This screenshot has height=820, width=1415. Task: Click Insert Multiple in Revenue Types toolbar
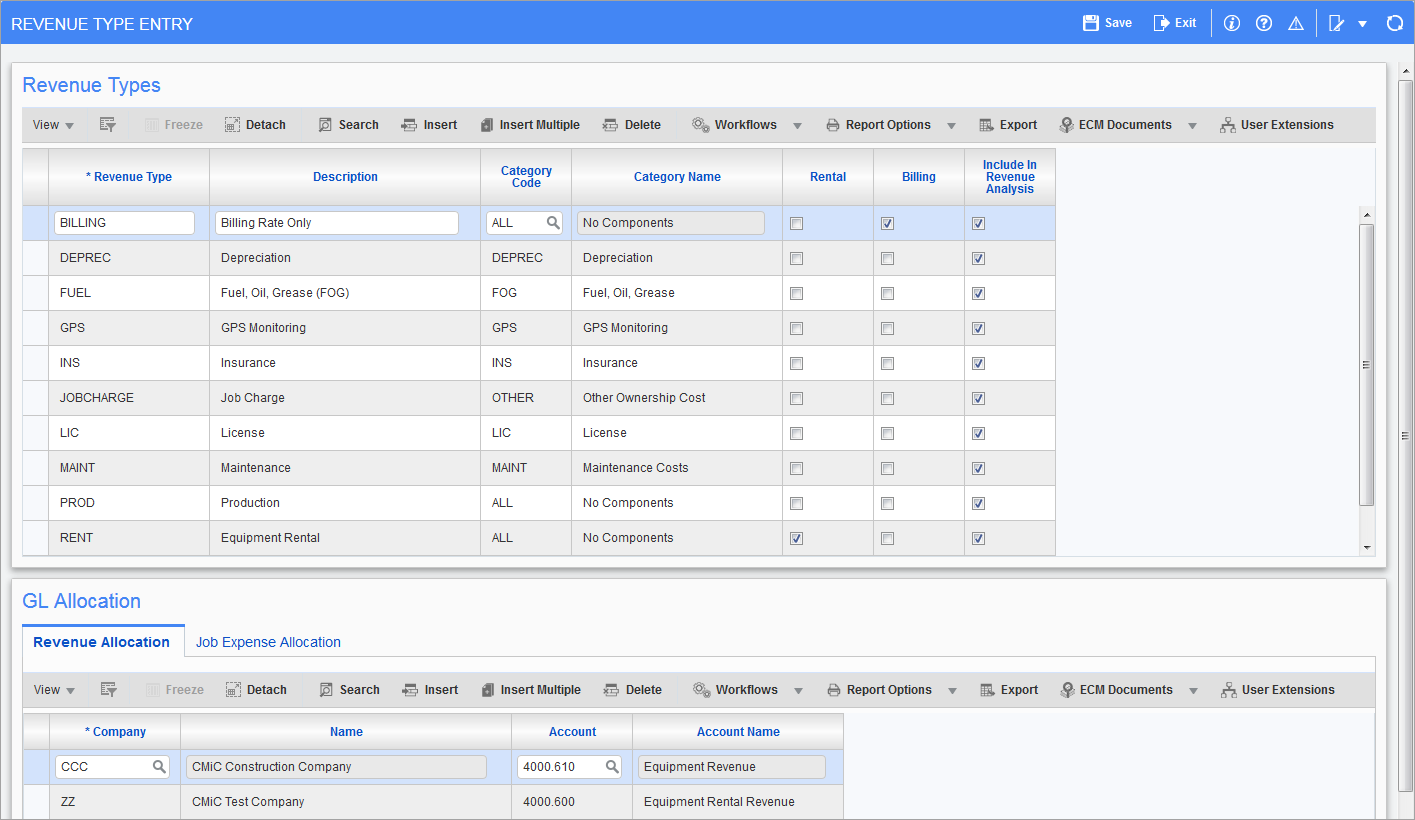[x=529, y=125]
